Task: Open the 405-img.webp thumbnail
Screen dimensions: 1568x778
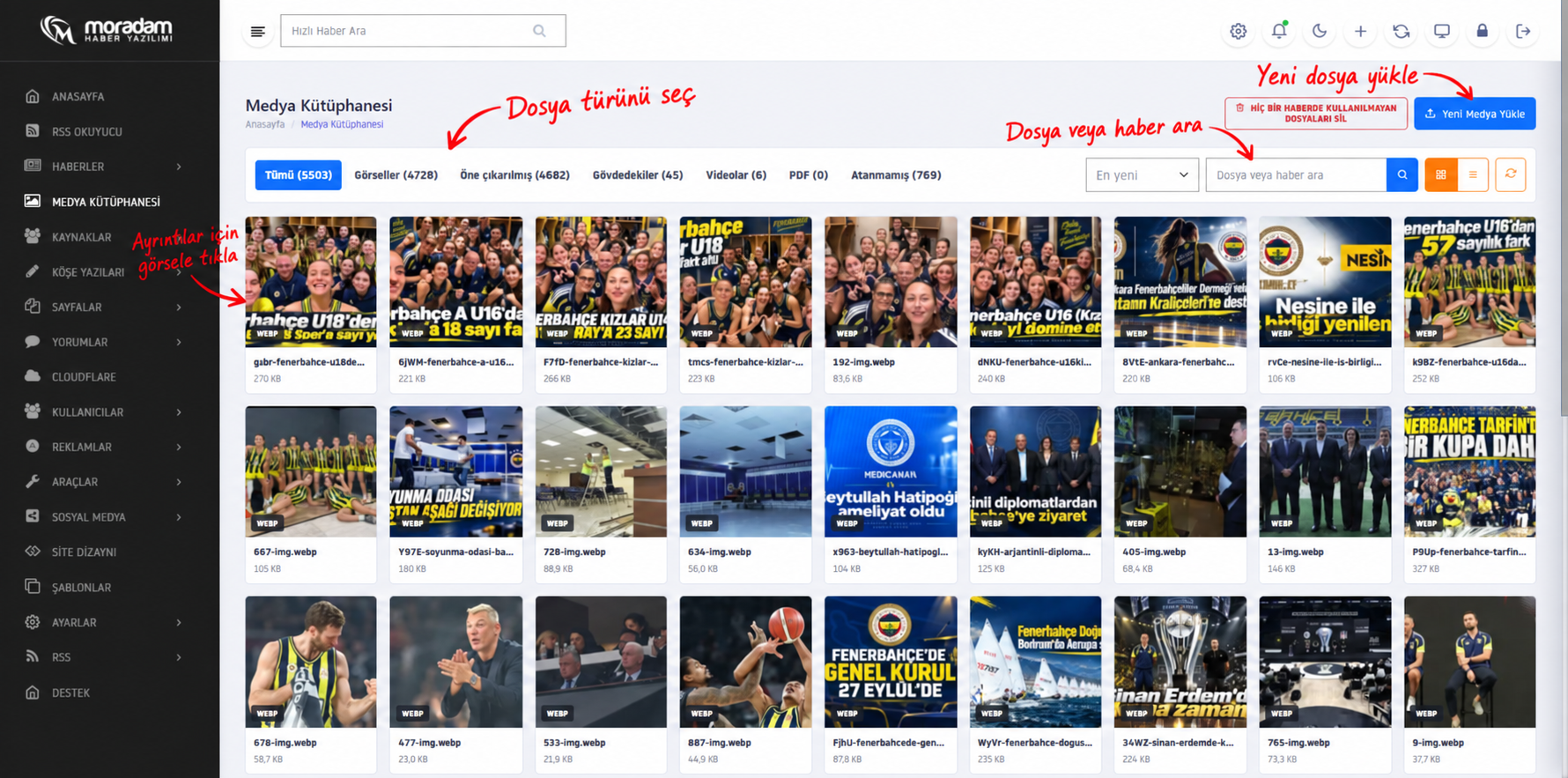Action: [1180, 471]
